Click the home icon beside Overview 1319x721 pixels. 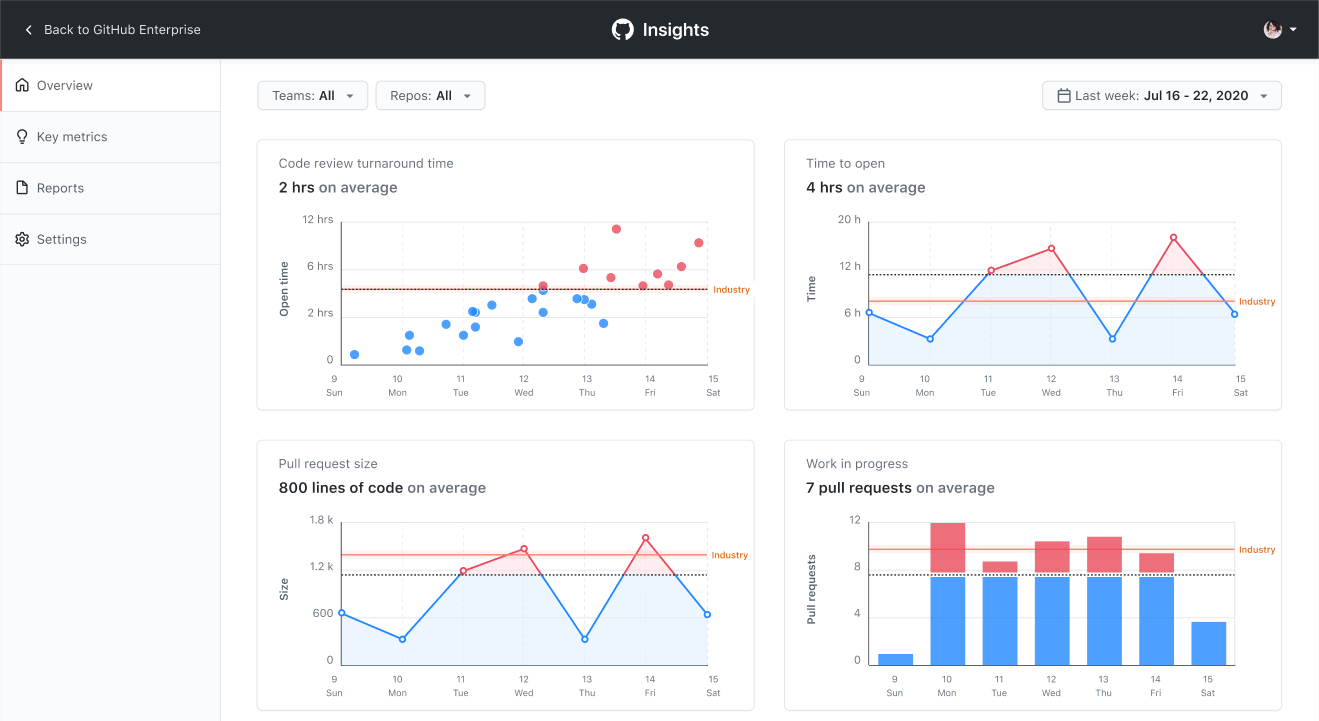point(21,85)
